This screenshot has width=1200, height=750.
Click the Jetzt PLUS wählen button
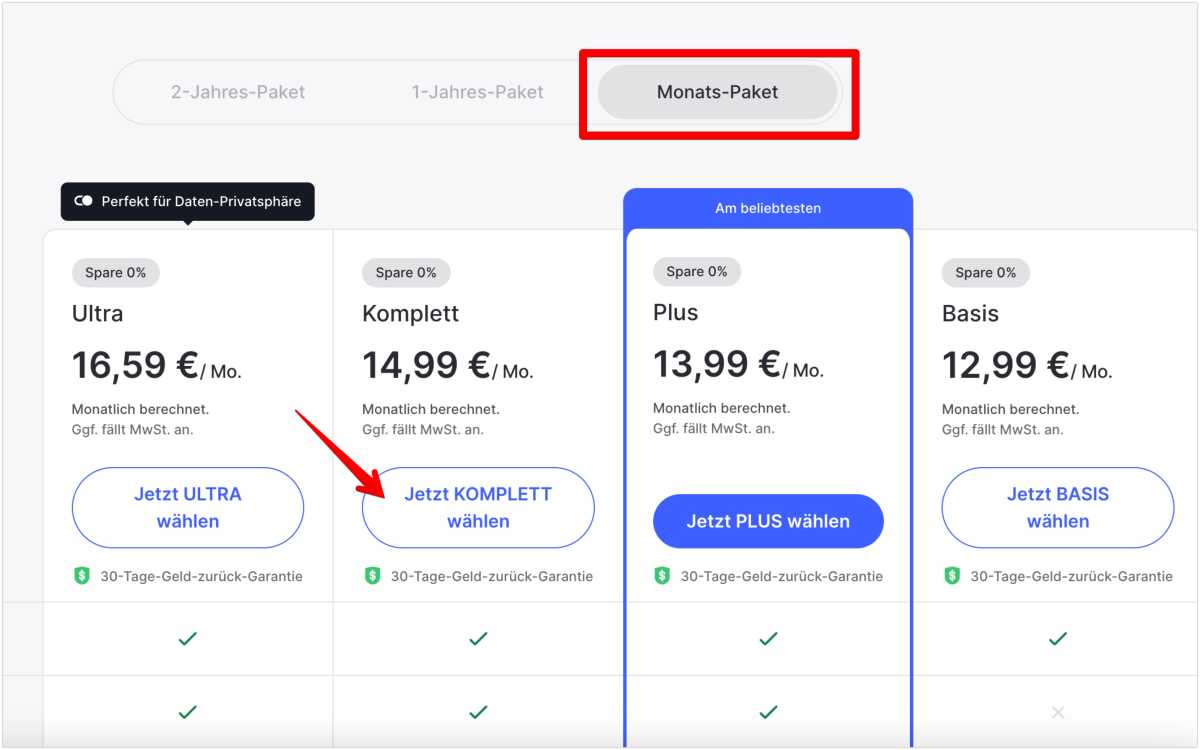tap(767, 520)
